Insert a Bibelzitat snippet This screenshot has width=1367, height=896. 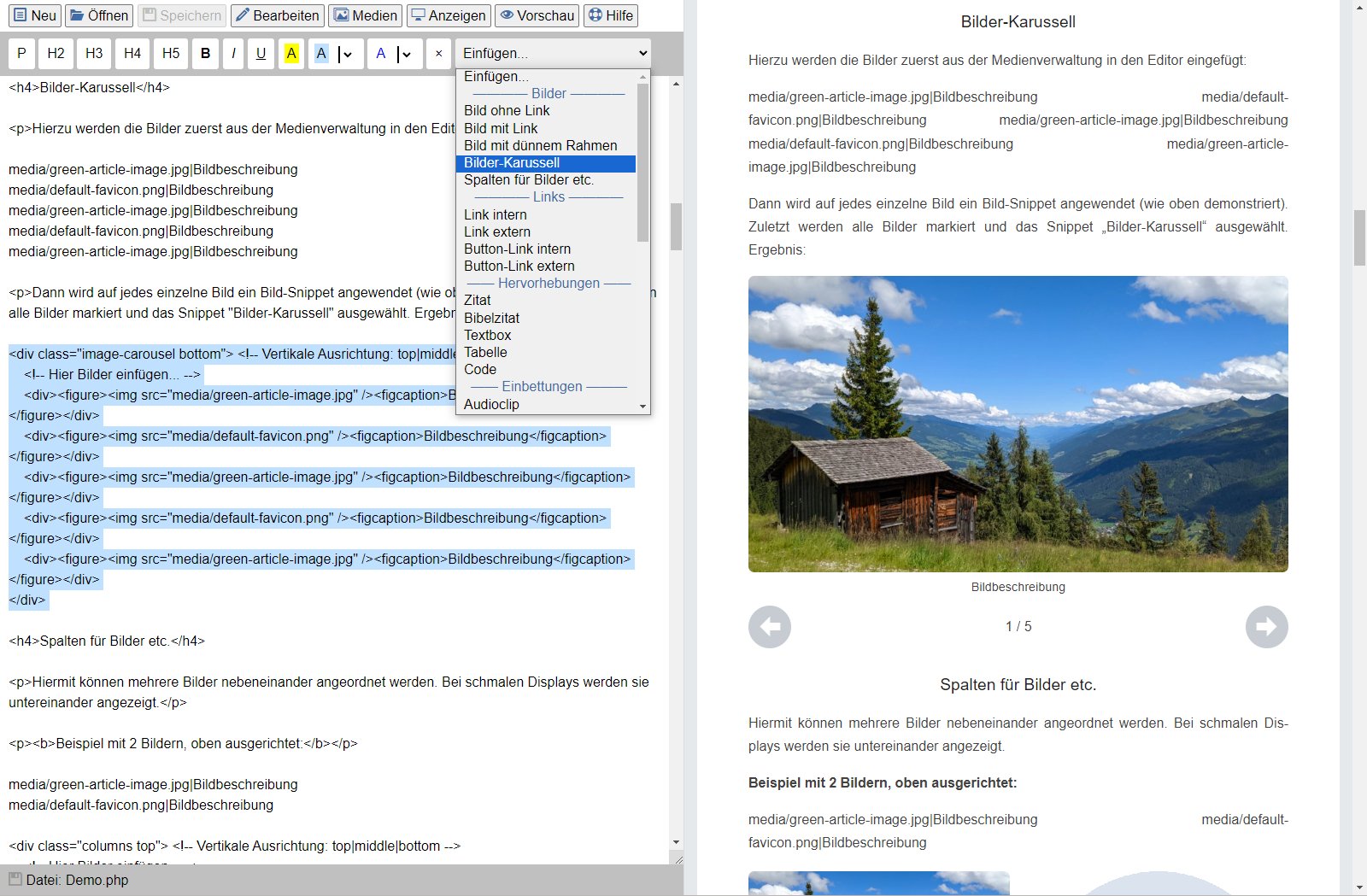tap(546, 318)
